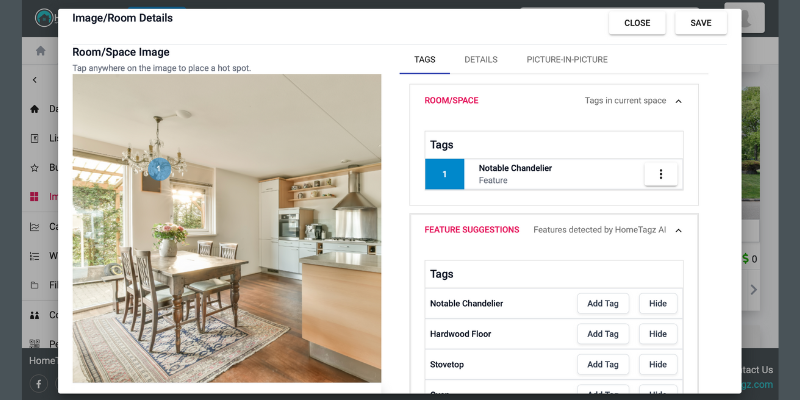
Task: Click the HomeTagz logo in top bar
Action: coord(44,18)
